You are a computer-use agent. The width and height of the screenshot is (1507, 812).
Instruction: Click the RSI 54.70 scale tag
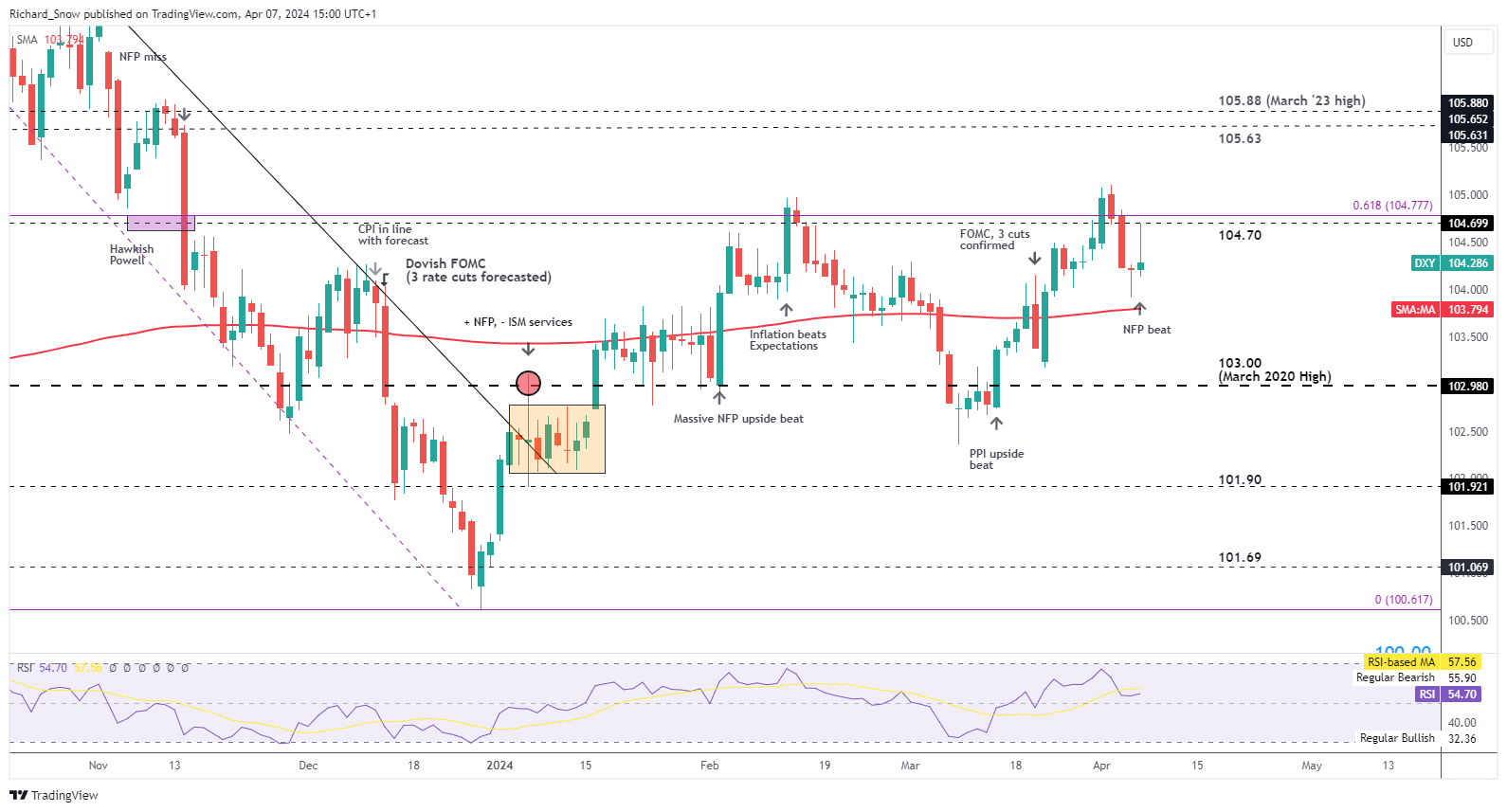coord(1448,695)
